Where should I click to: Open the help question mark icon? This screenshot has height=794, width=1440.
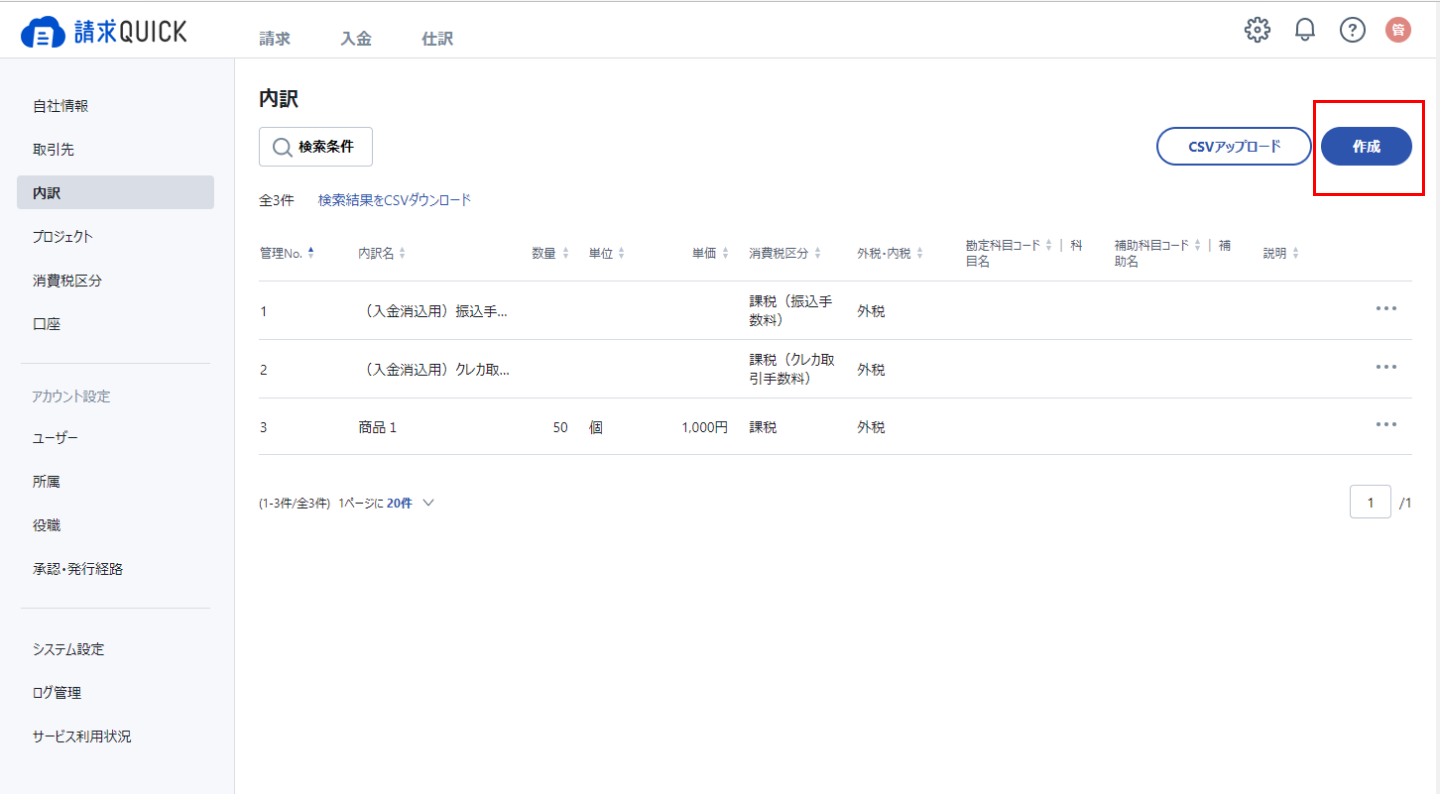1353,30
